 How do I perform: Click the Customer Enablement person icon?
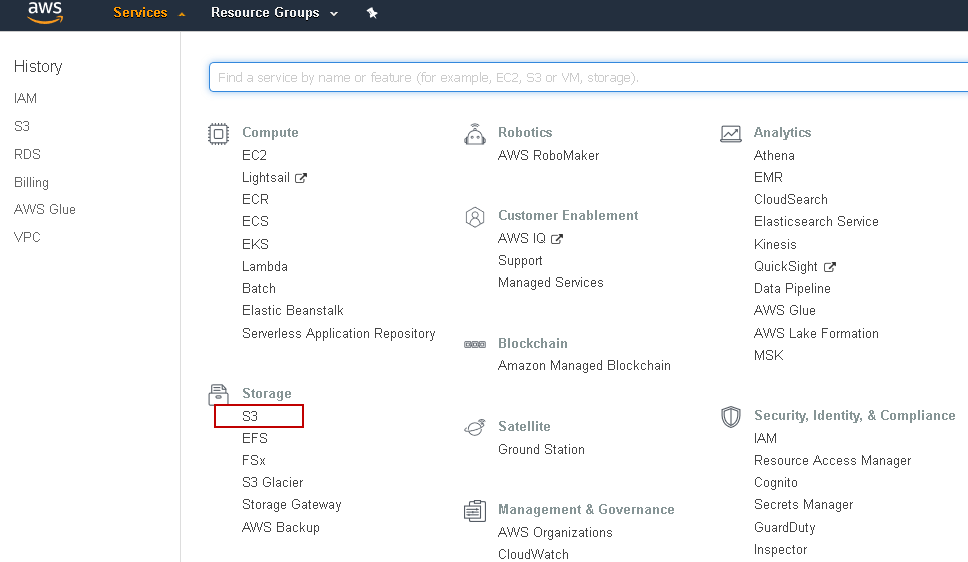(x=475, y=216)
